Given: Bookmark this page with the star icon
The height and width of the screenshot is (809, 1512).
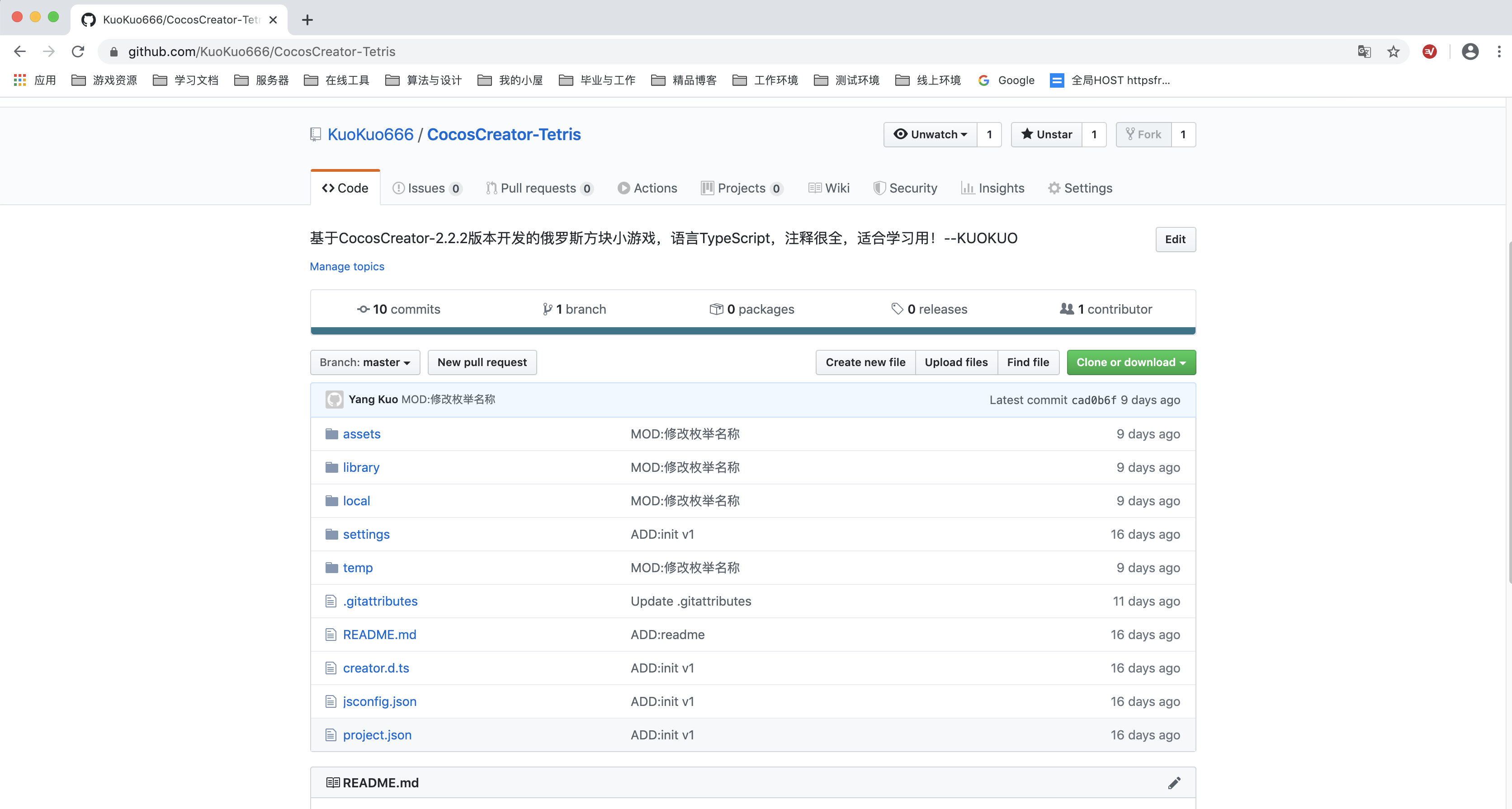Looking at the screenshot, I should coord(1394,52).
